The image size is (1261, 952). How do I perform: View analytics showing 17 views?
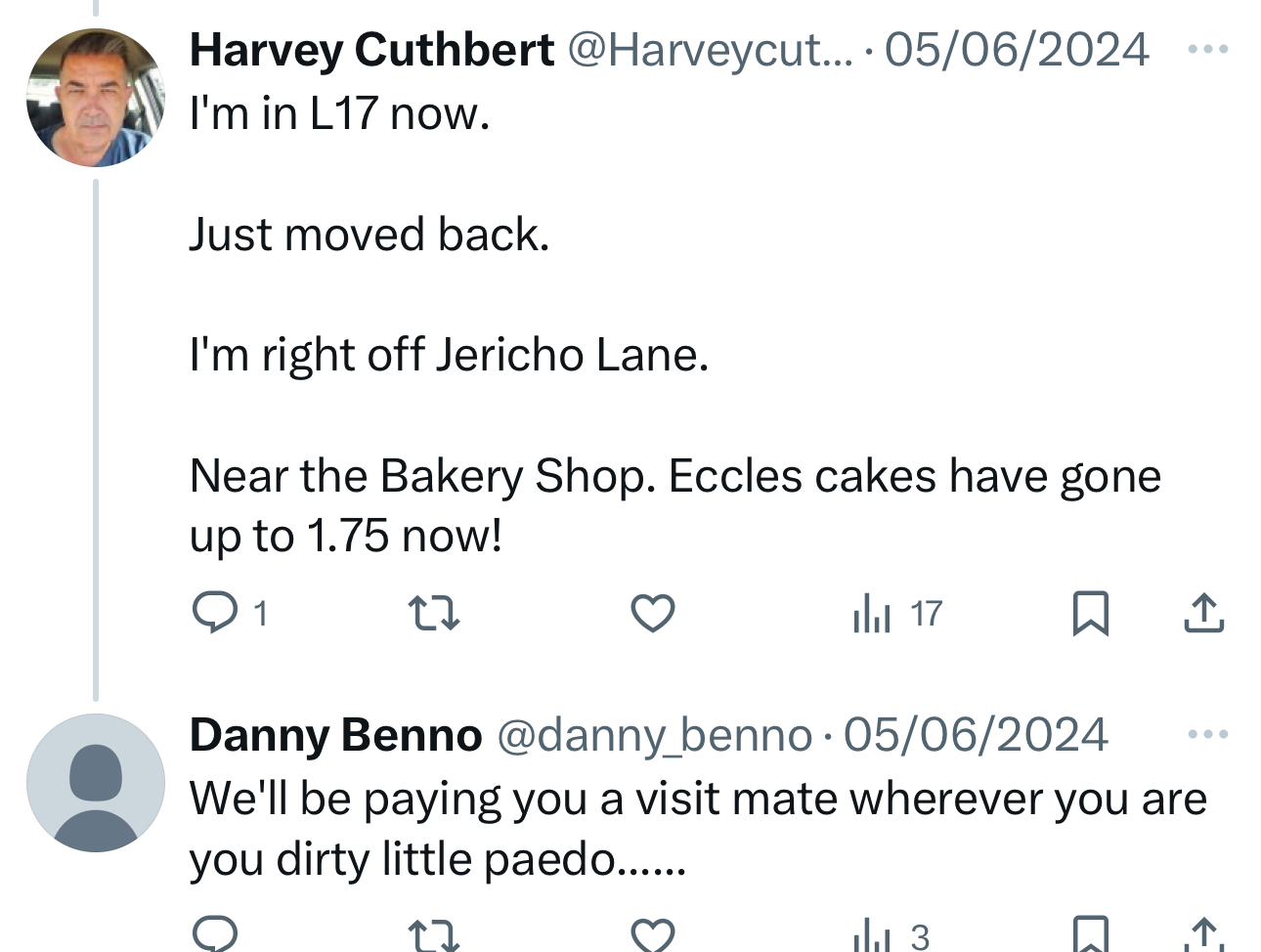pyautogui.click(x=896, y=614)
